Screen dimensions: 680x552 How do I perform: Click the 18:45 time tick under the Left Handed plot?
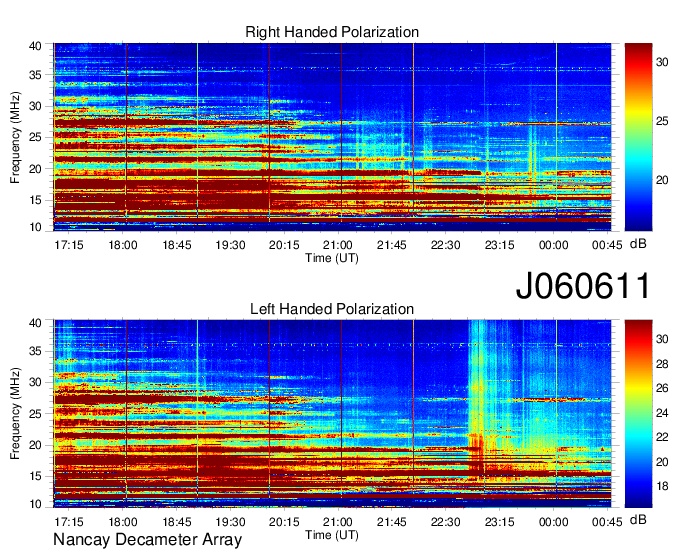click(x=177, y=522)
